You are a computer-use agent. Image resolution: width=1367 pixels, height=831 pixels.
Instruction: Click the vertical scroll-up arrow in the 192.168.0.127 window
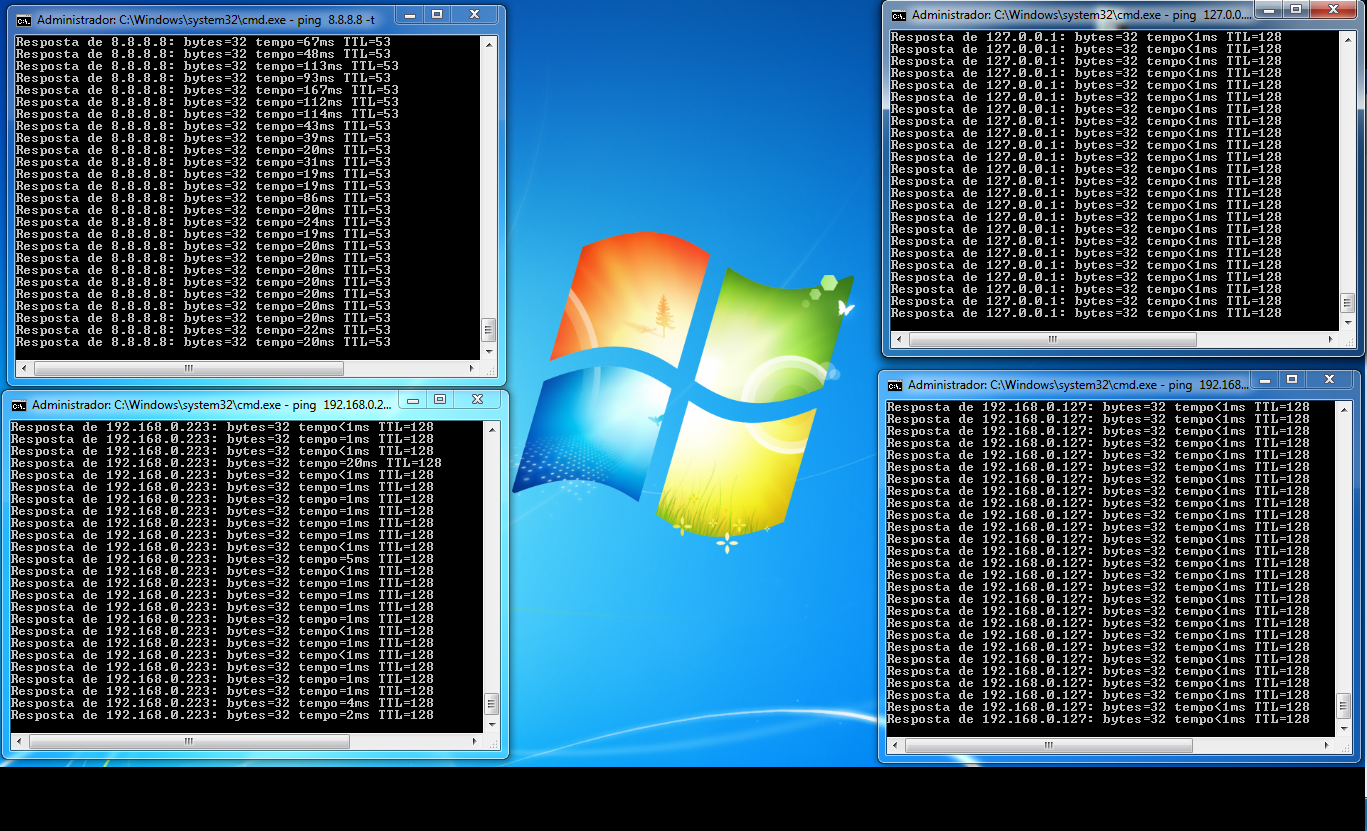1343,408
